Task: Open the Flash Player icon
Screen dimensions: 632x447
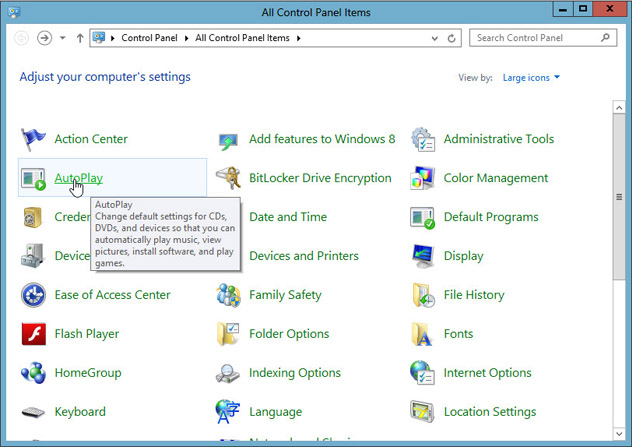Action: pos(33,334)
